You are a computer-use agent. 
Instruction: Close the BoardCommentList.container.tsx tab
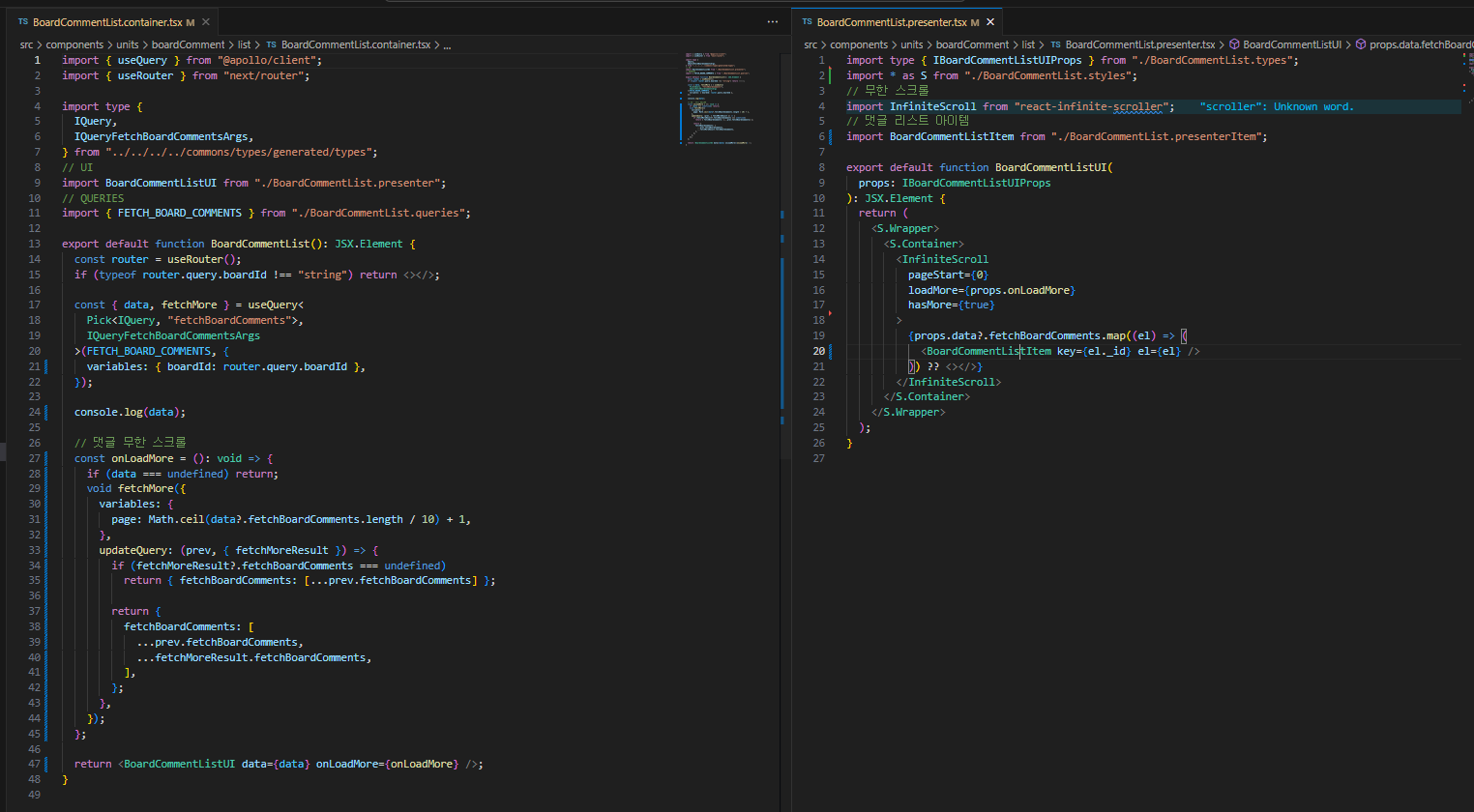(x=206, y=22)
